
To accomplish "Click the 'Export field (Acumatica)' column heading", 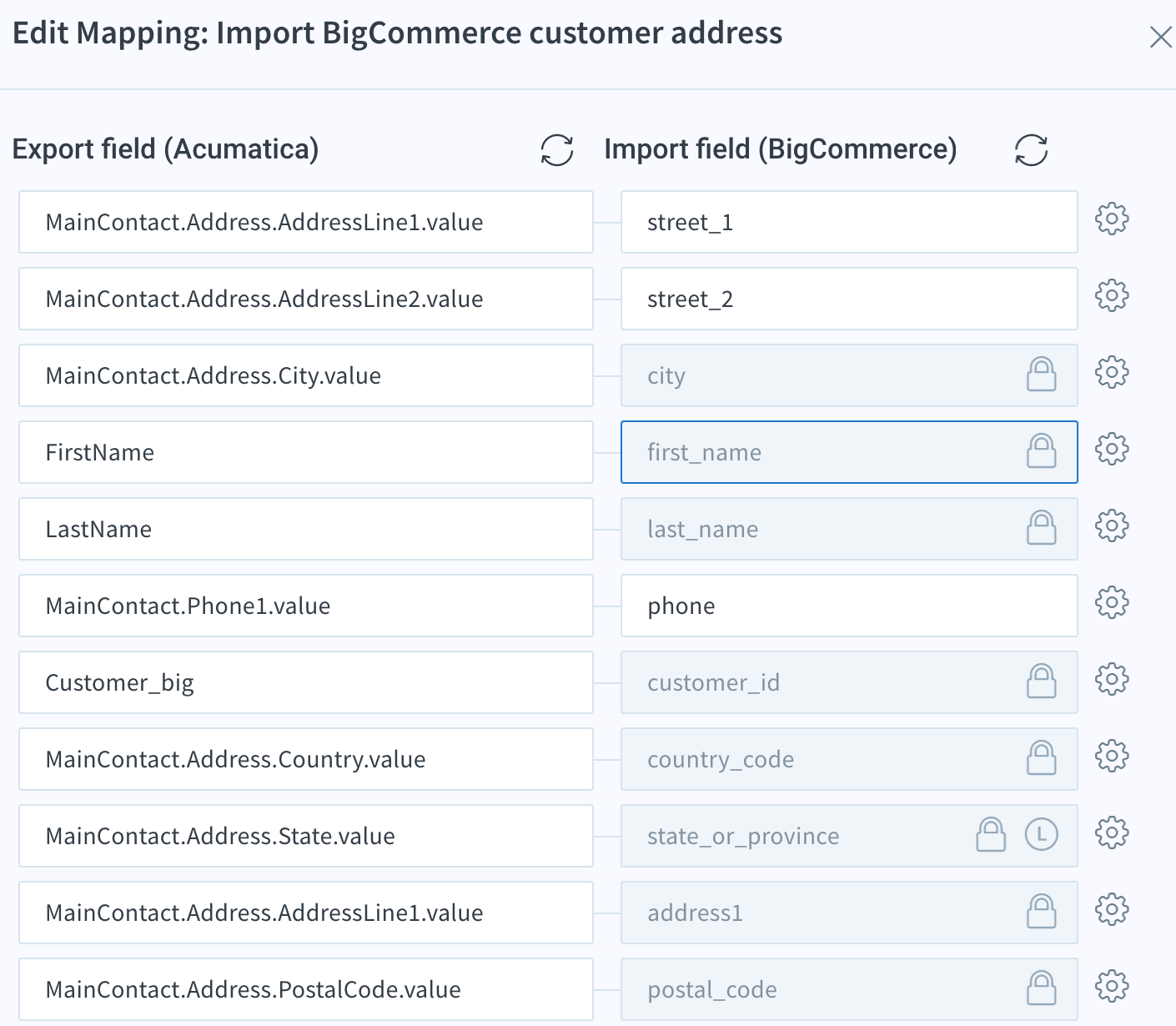I will pos(165,149).
